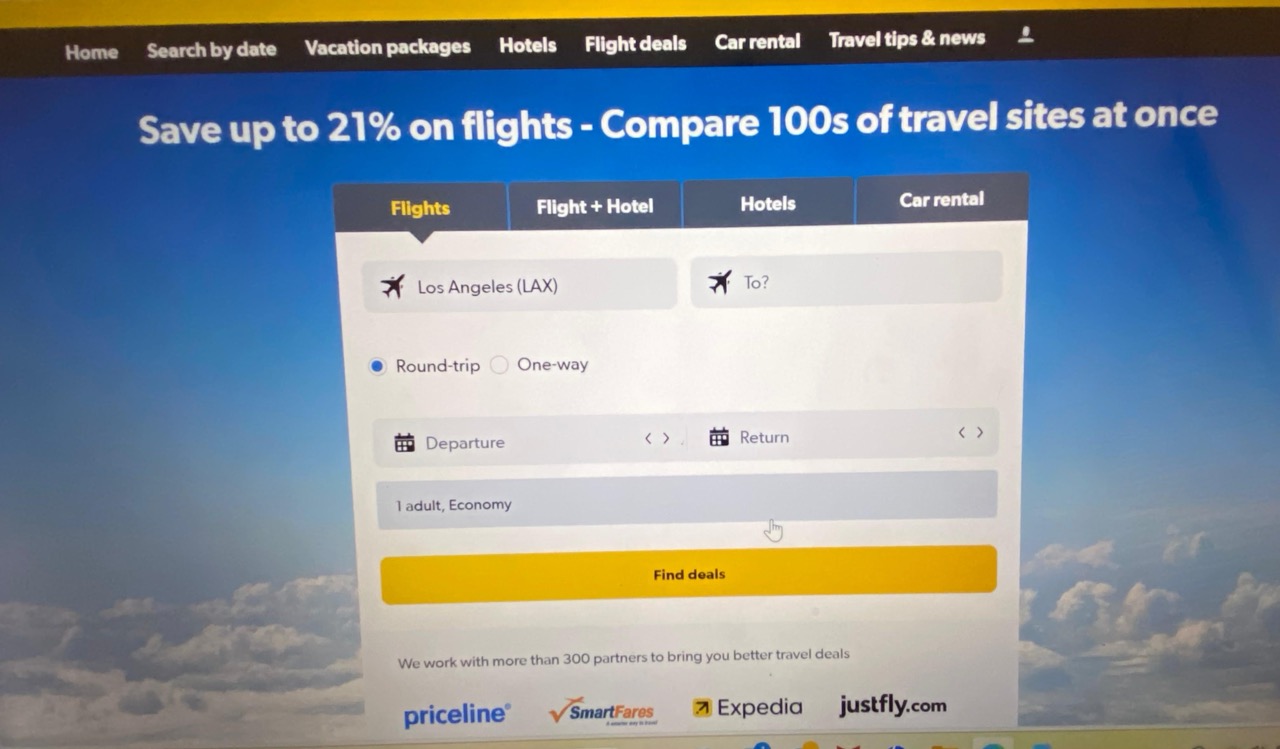Click the Find deals button

pyautogui.click(x=689, y=574)
